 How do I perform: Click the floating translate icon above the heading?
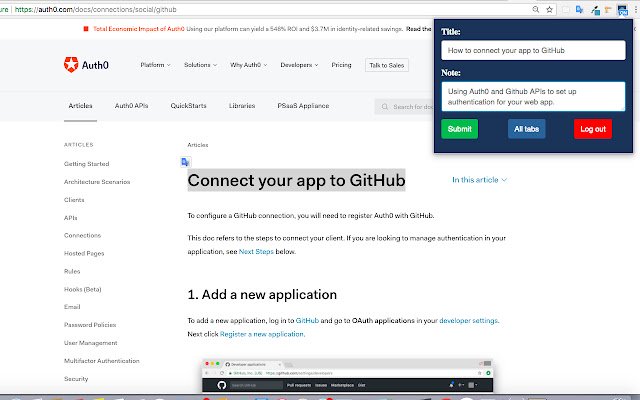[x=185, y=162]
